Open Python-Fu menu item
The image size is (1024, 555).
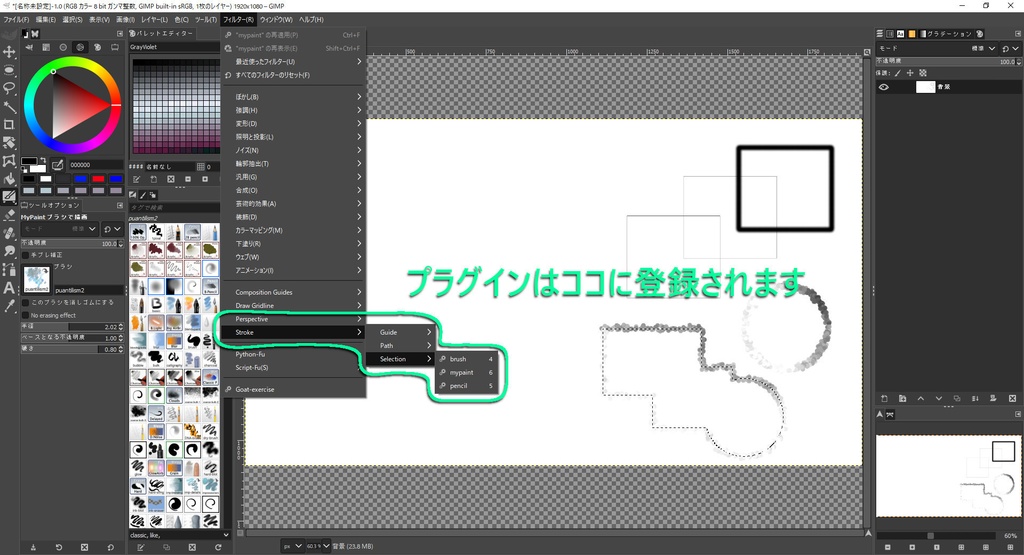tap(295, 355)
